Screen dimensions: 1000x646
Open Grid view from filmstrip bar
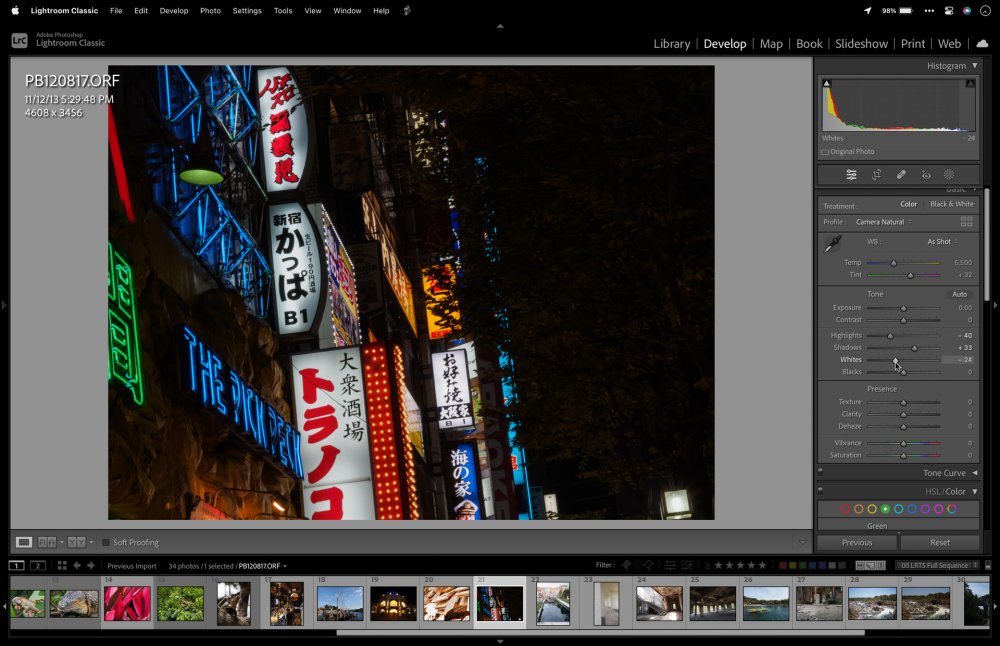(x=62, y=566)
